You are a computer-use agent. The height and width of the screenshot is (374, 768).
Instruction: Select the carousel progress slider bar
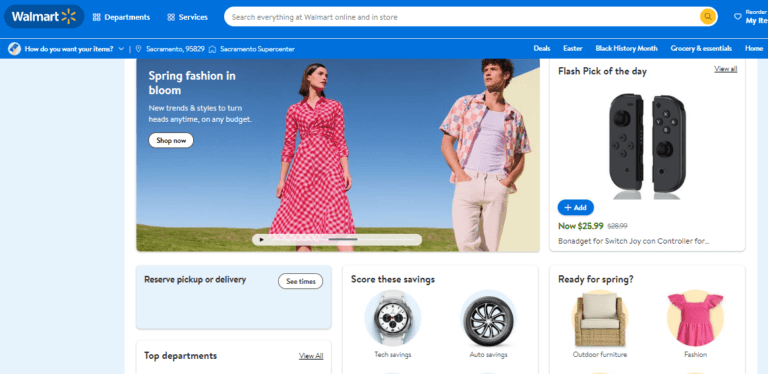tap(343, 239)
